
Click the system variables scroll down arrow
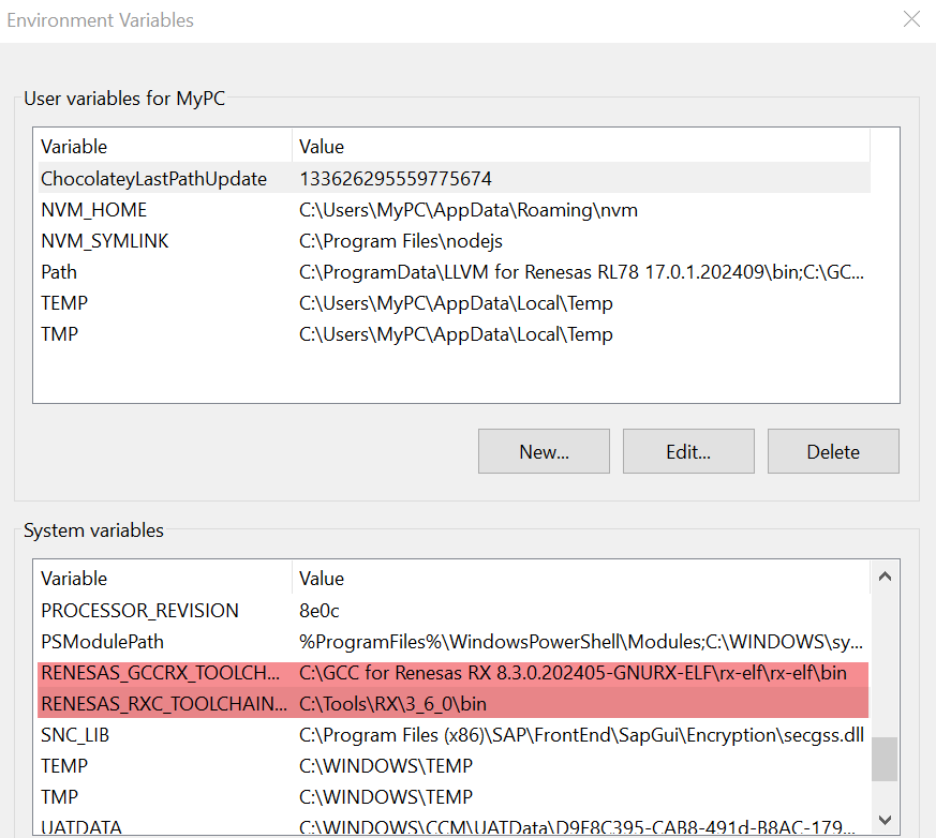[885, 820]
